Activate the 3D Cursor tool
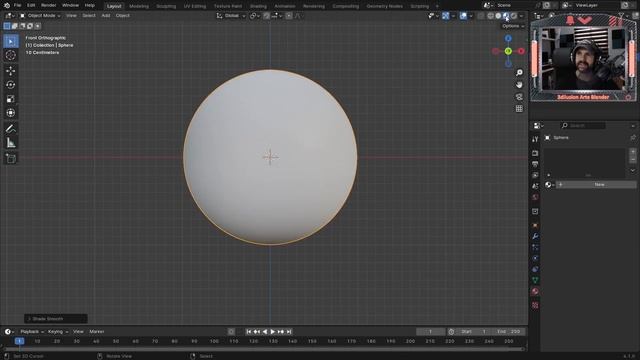640x360 pixels. tap(11, 55)
